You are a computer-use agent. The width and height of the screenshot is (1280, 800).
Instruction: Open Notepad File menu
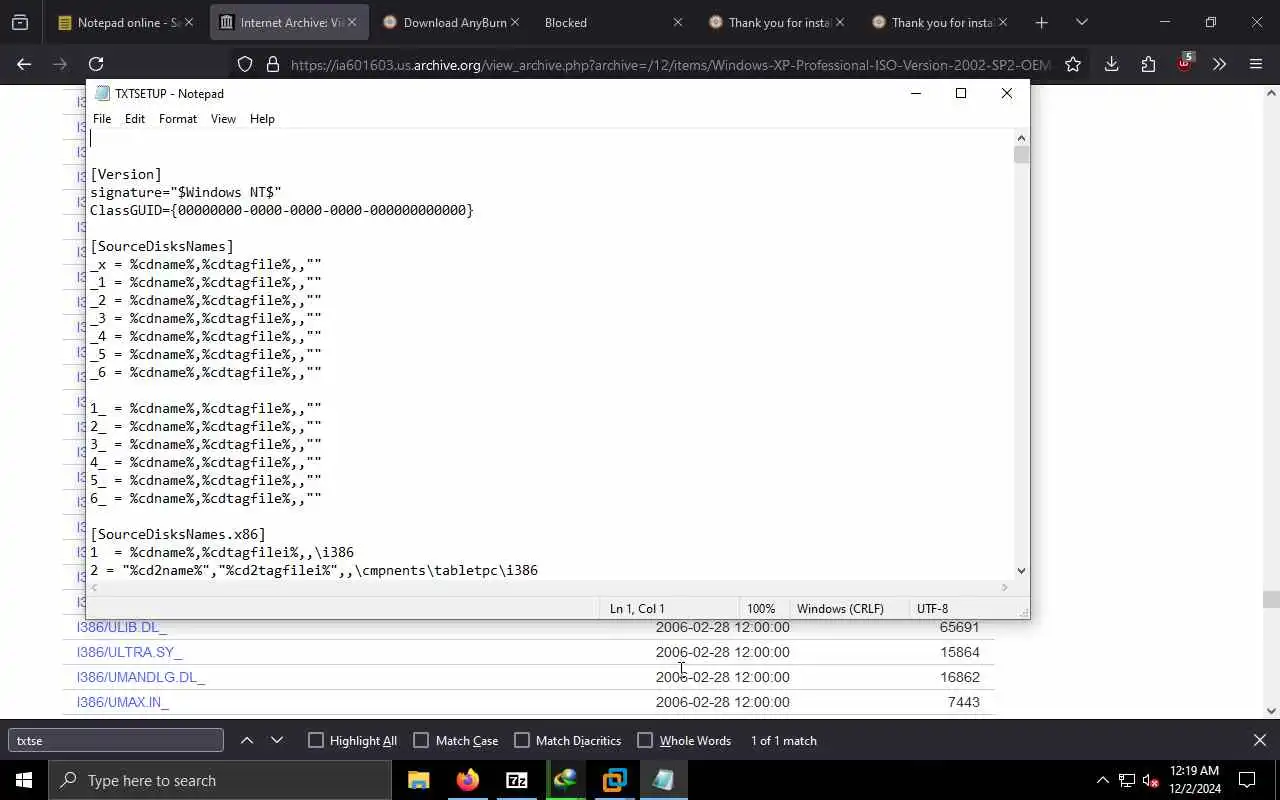[x=102, y=118]
